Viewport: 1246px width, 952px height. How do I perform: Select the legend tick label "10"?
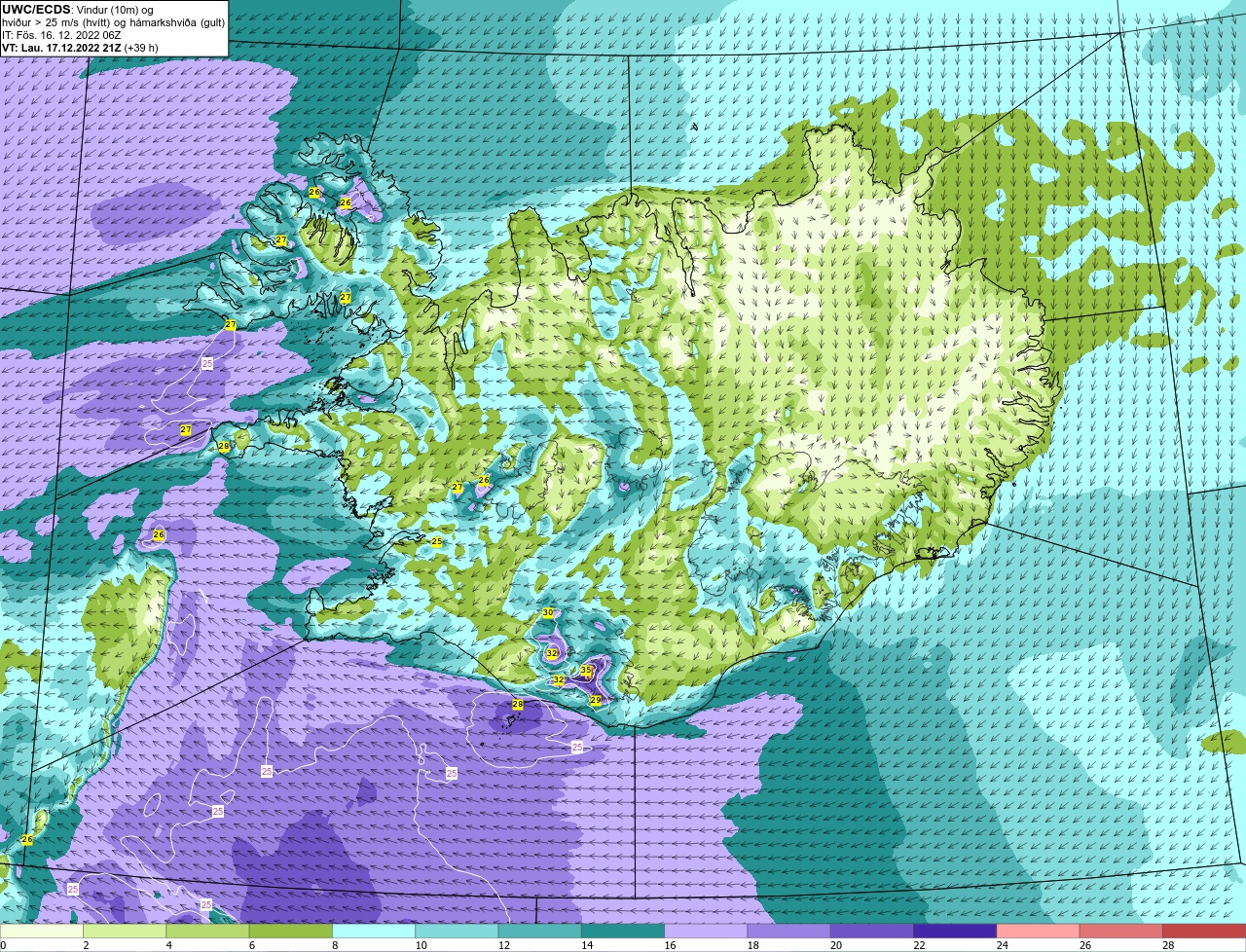[421, 945]
